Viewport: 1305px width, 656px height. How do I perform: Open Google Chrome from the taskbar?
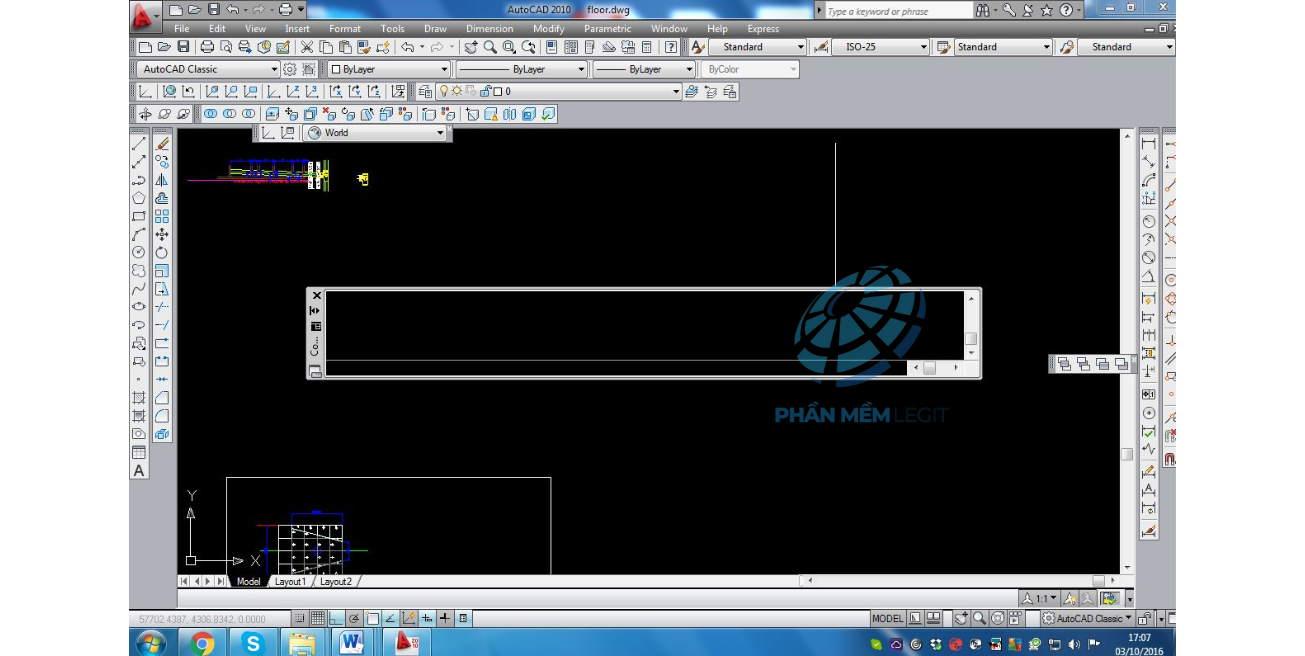[202, 642]
